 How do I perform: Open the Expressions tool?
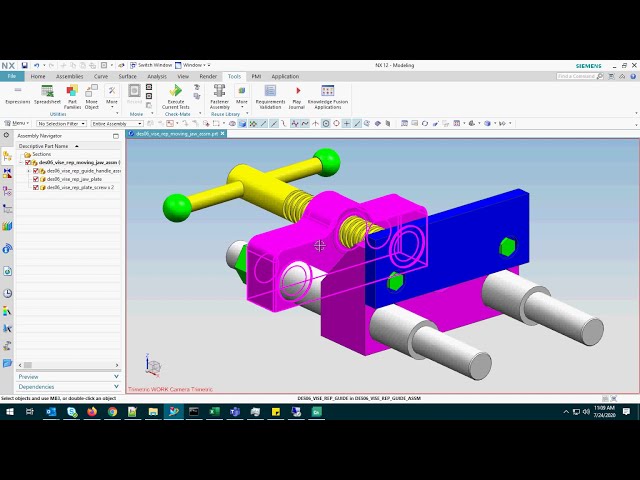click(x=18, y=95)
